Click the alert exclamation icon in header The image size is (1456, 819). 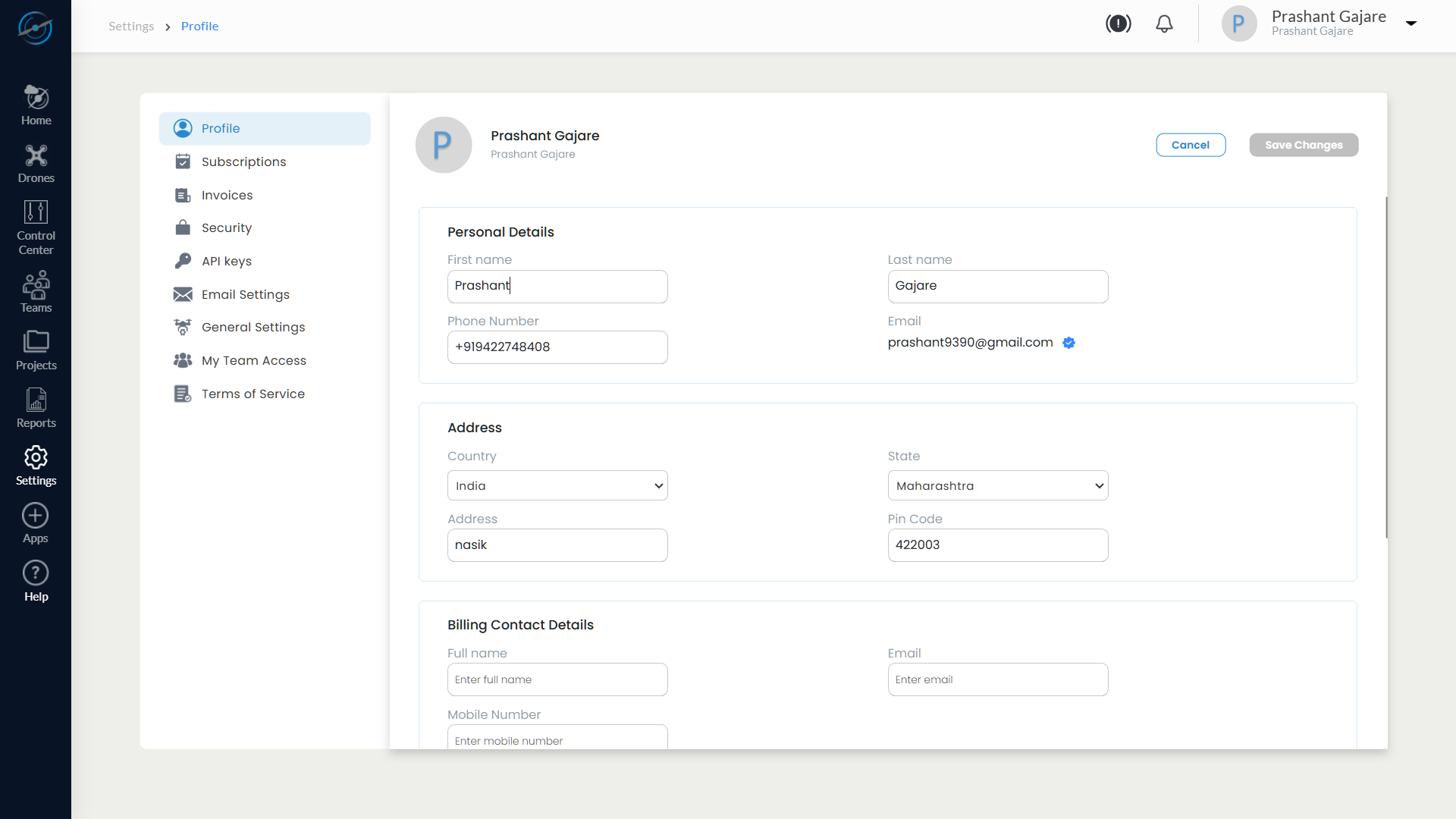tap(1118, 24)
